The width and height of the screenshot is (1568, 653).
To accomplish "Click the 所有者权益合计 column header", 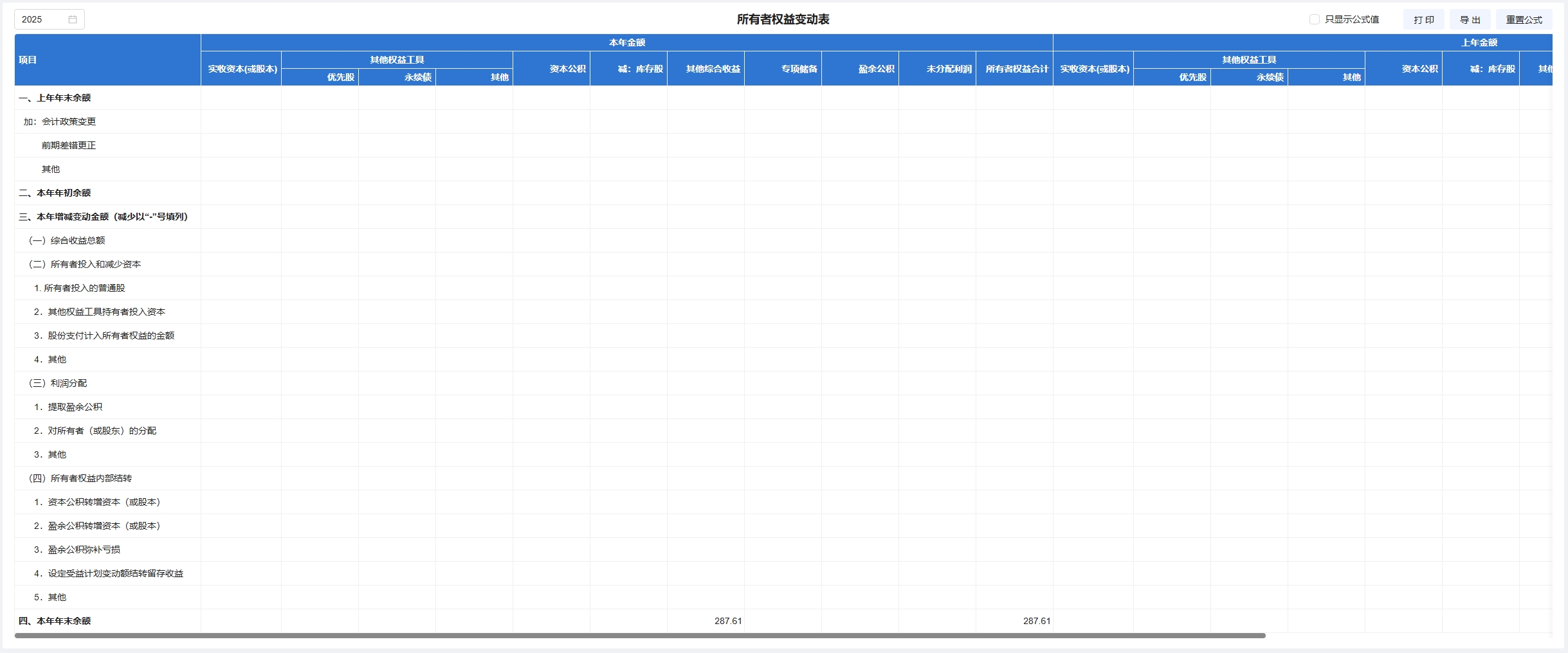I will point(1016,69).
